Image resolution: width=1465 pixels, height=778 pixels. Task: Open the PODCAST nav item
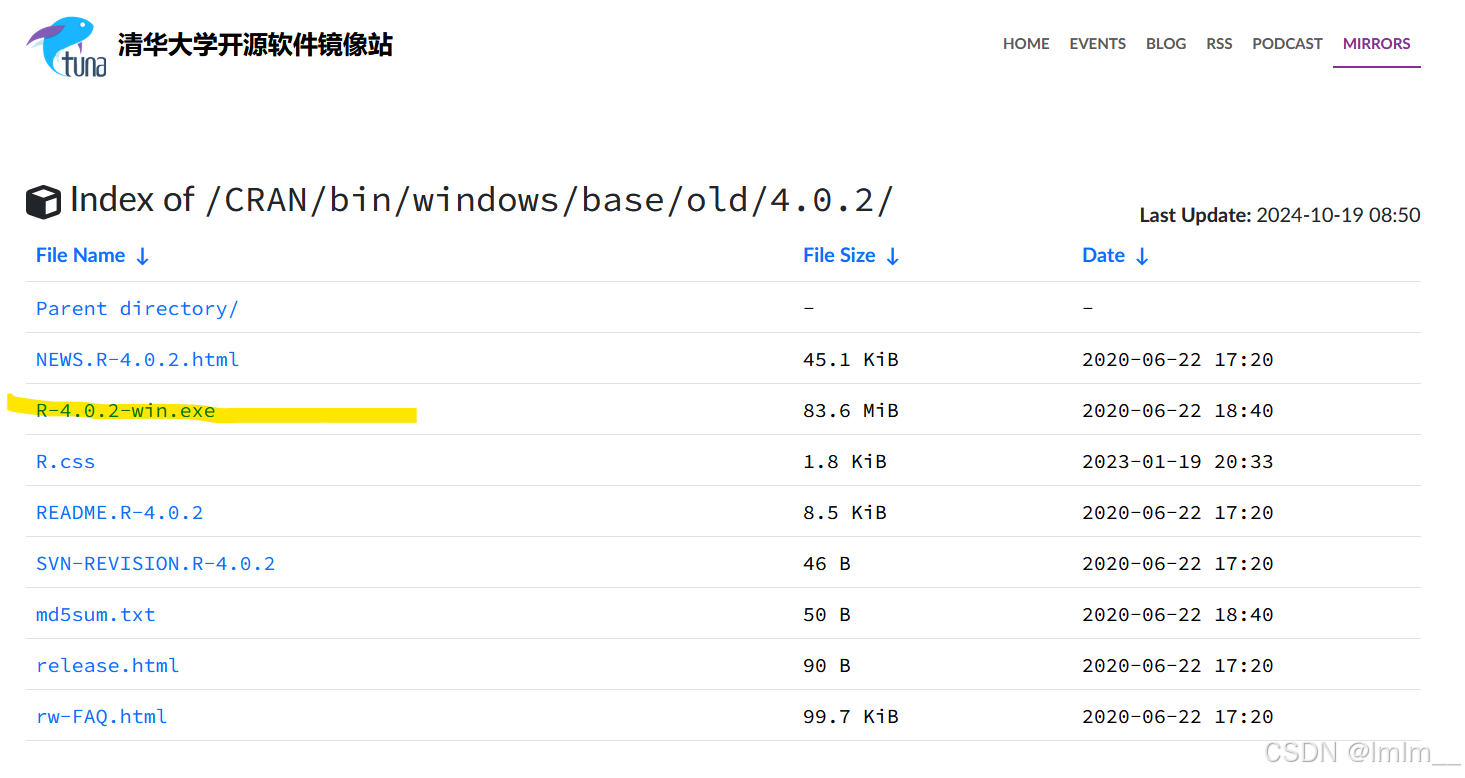tap(1287, 44)
